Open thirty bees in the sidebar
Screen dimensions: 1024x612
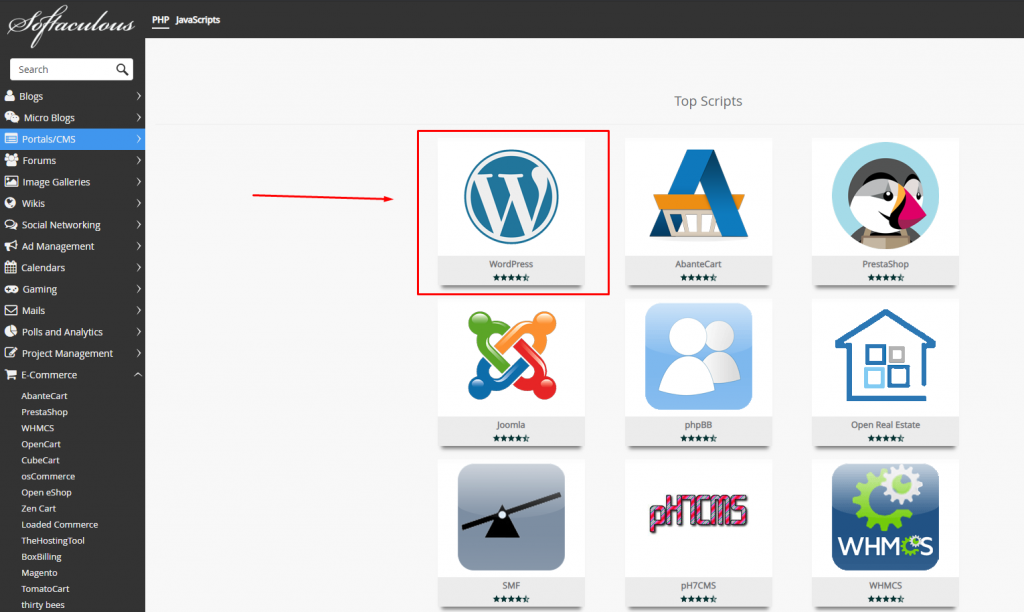[42, 605]
